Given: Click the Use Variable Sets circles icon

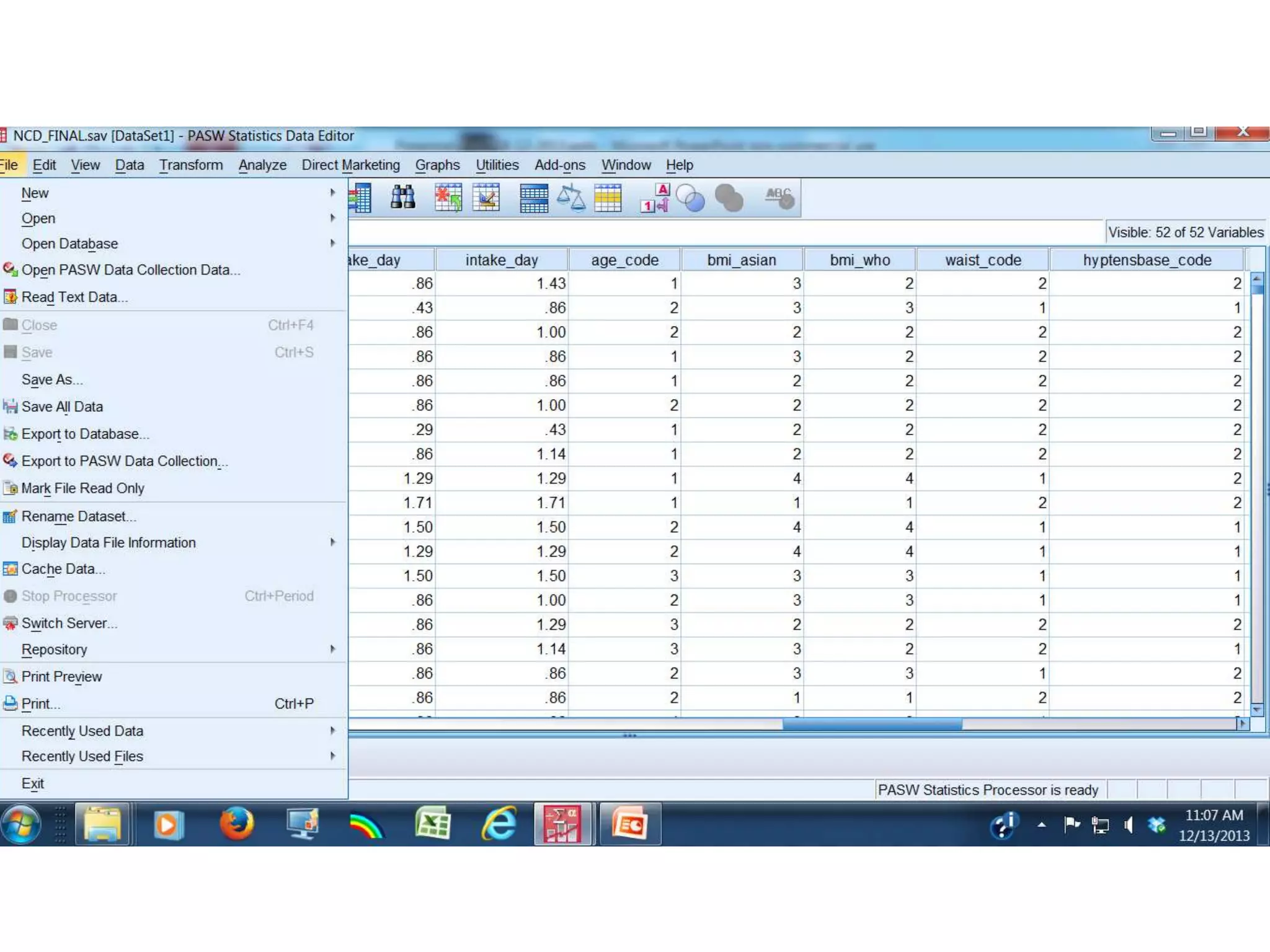Looking at the screenshot, I should point(690,198).
